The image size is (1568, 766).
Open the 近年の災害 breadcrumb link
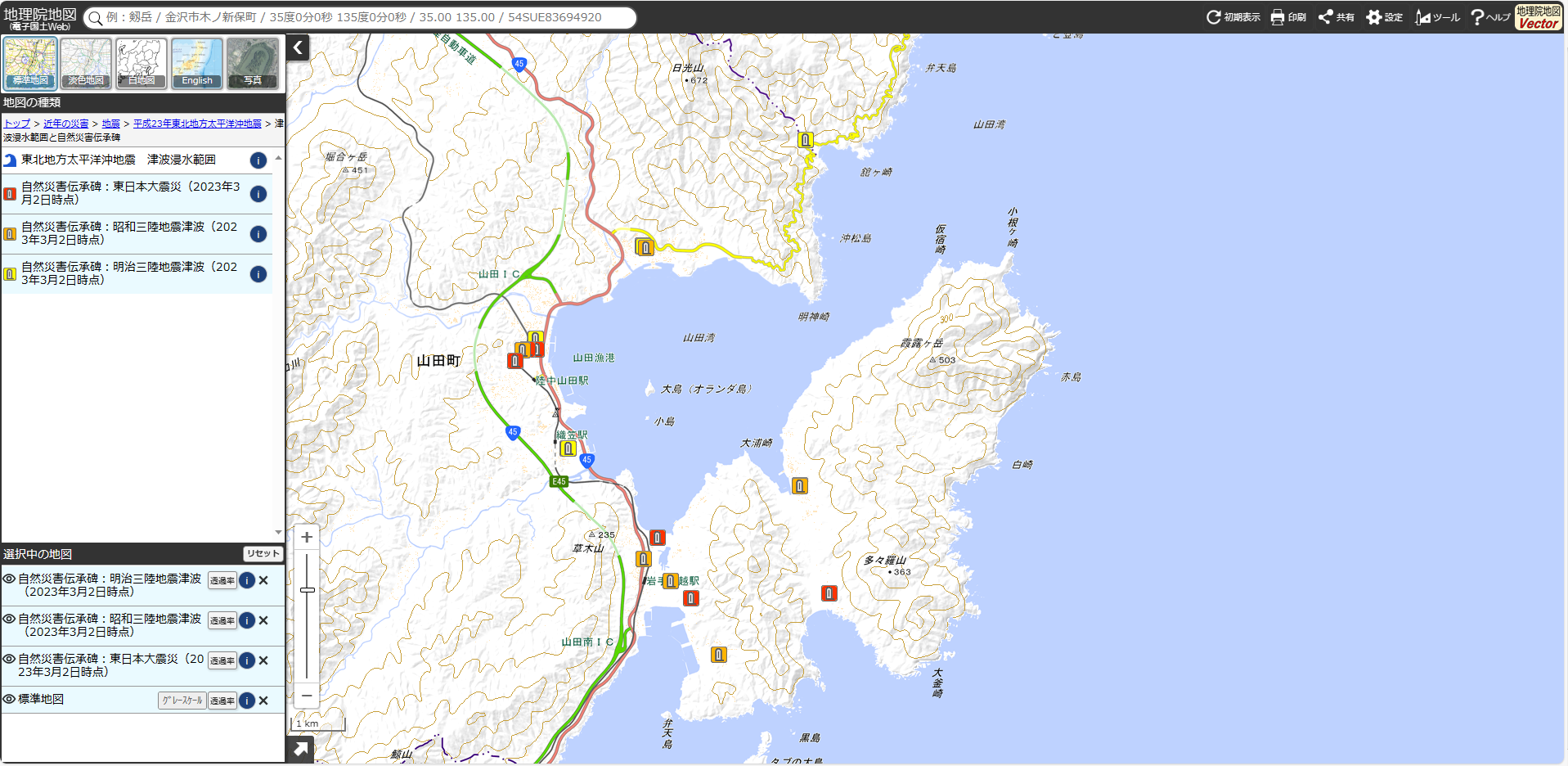65,124
